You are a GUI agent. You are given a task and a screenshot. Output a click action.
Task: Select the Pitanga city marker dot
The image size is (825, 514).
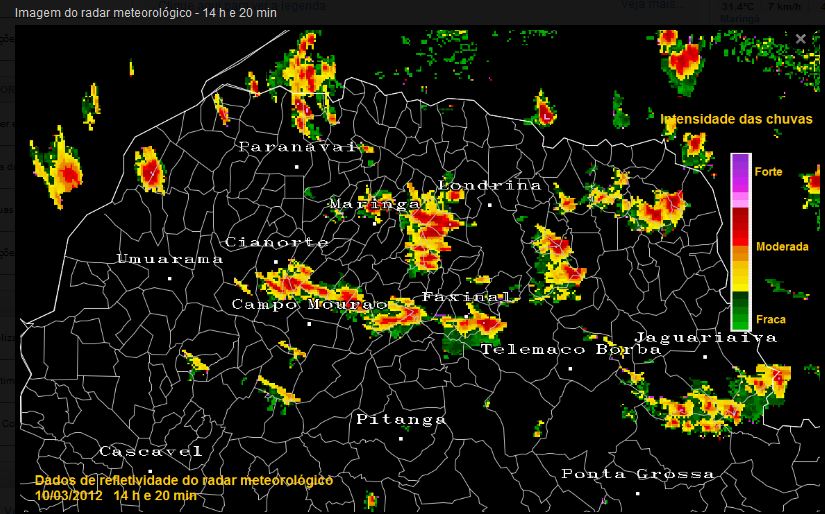pos(401,438)
